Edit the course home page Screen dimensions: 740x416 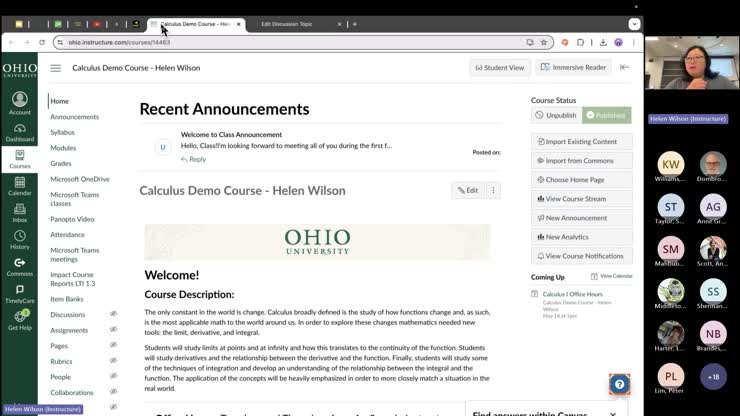tap(468, 190)
